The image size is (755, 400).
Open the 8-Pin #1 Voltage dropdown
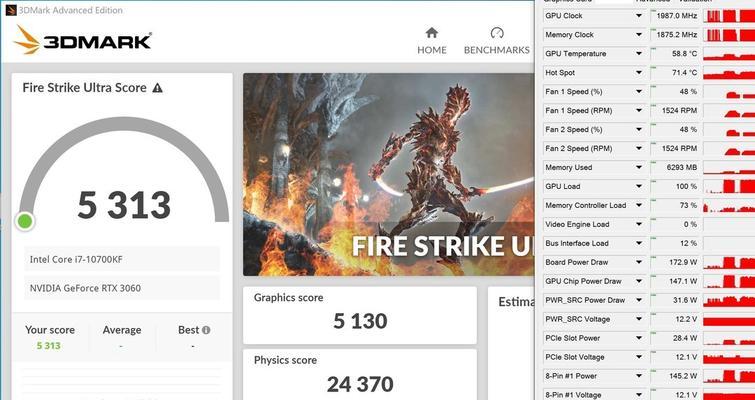tap(639, 395)
